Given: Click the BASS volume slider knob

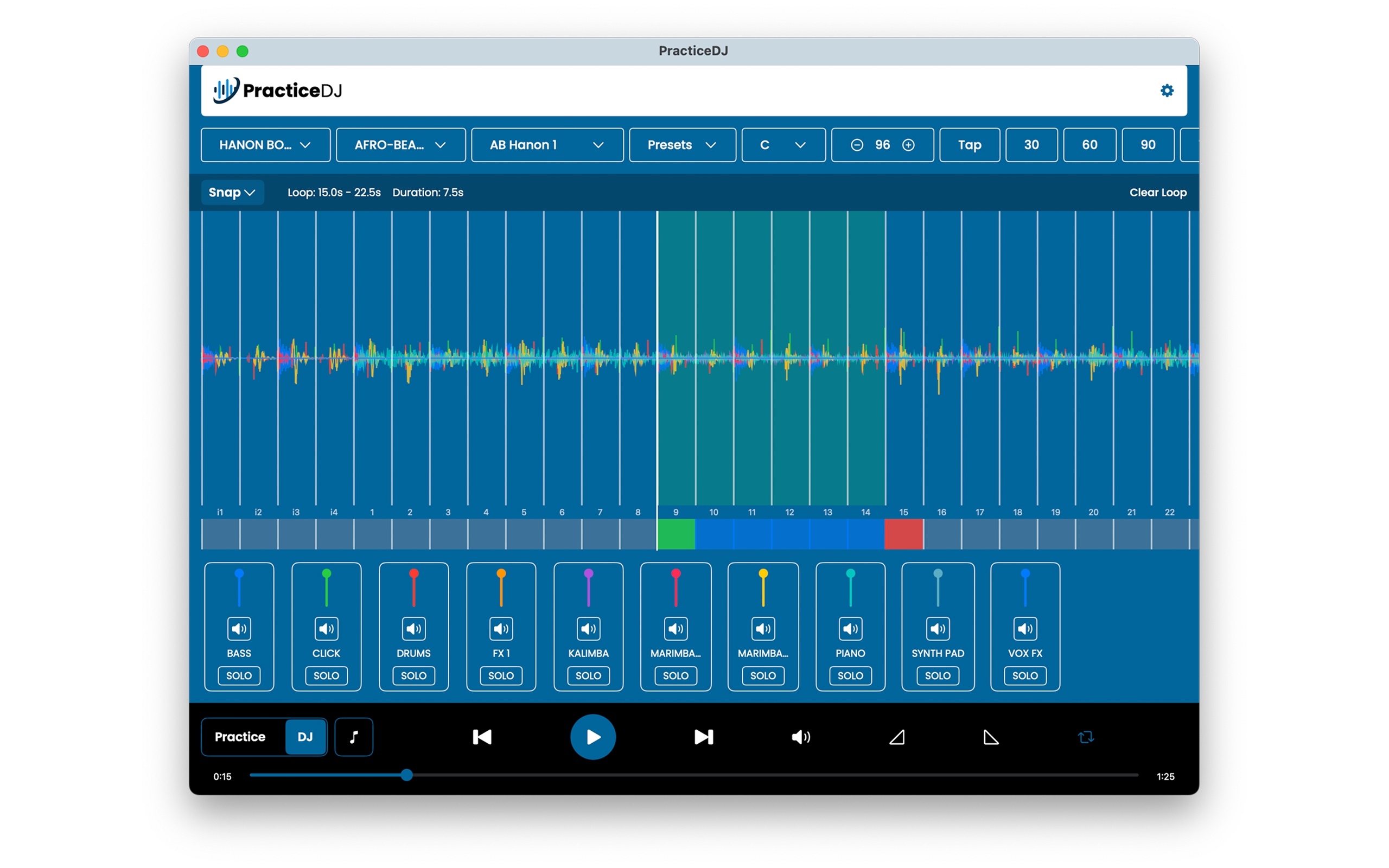Looking at the screenshot, I should tap(239, 573).
